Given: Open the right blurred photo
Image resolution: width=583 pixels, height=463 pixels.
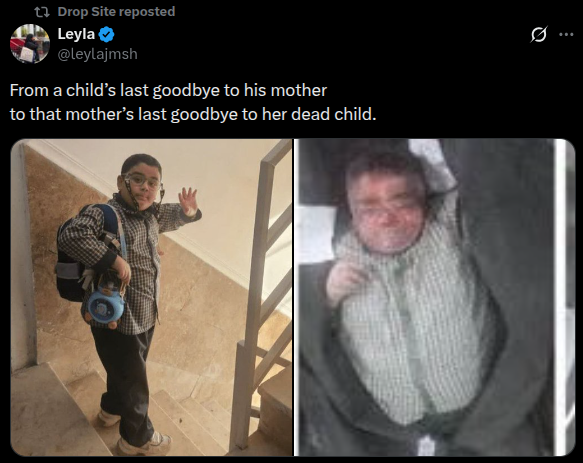Looking at the screenshot, I should 434,297.
